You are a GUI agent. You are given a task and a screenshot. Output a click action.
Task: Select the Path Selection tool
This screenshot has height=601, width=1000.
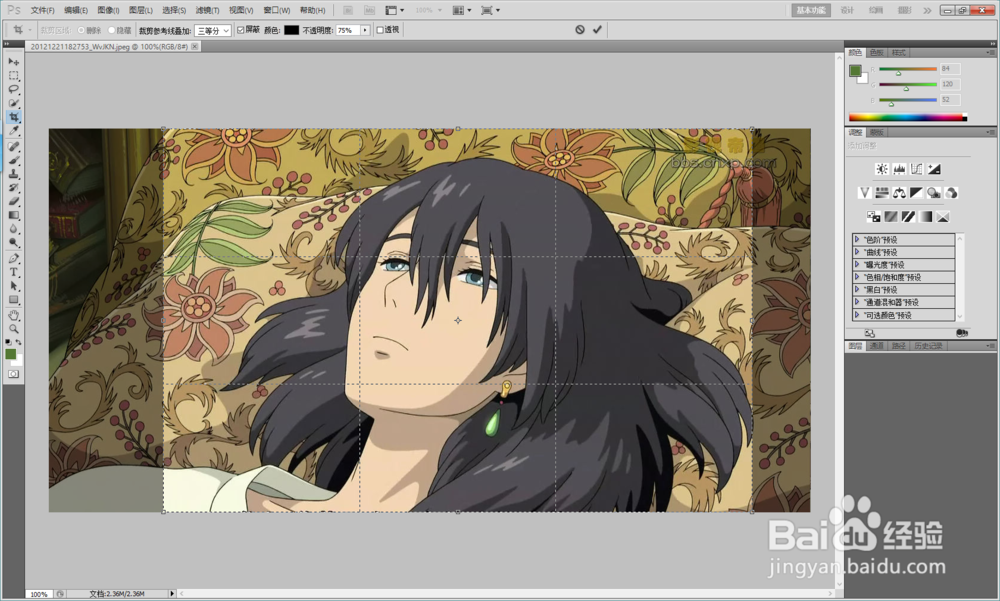(13, 286)
